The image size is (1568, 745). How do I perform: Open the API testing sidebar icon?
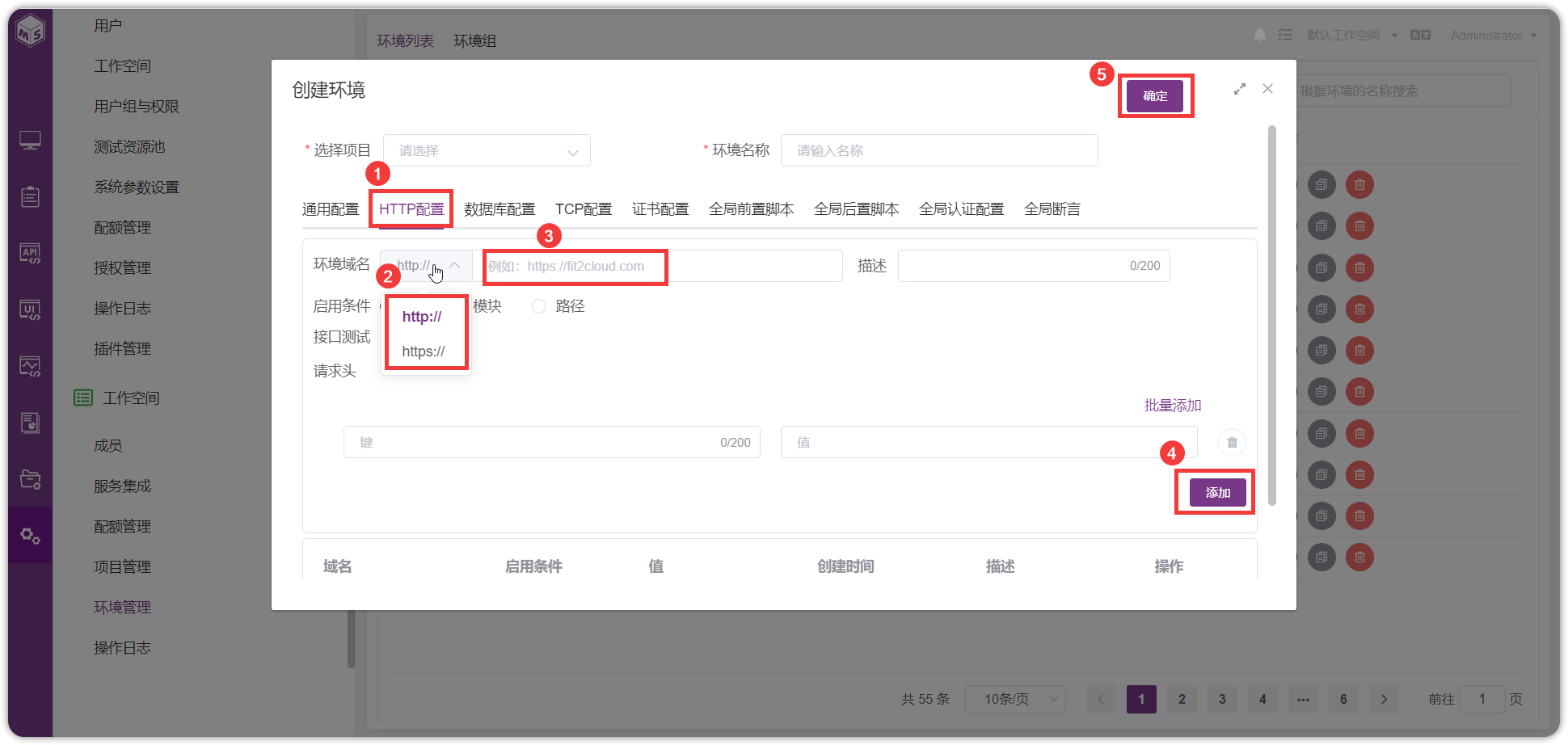click(30, 253)
